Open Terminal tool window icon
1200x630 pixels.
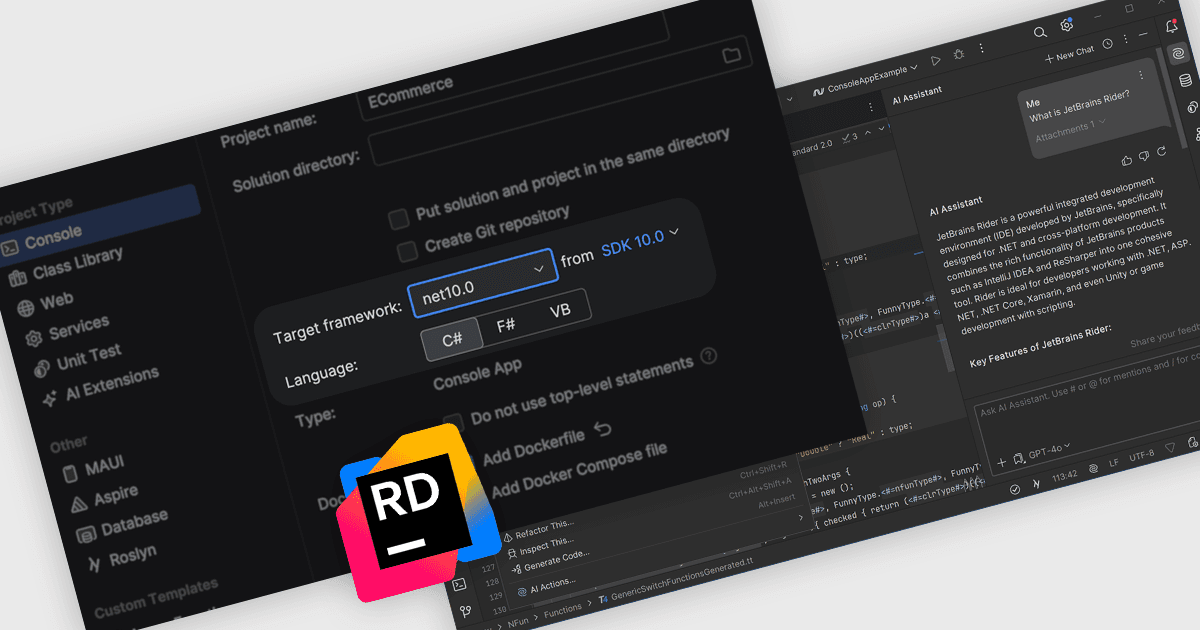pyautogui.click(x=461, y=584)
